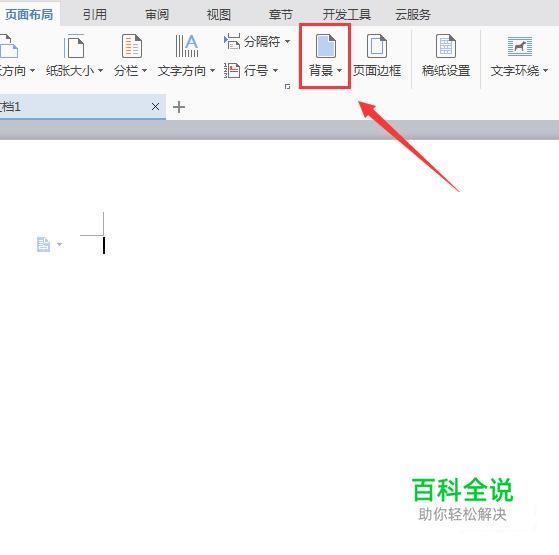Click the 文字方向 text label
Image resolution: width=559 pixels, height=555 pixels.
point(182,71)
